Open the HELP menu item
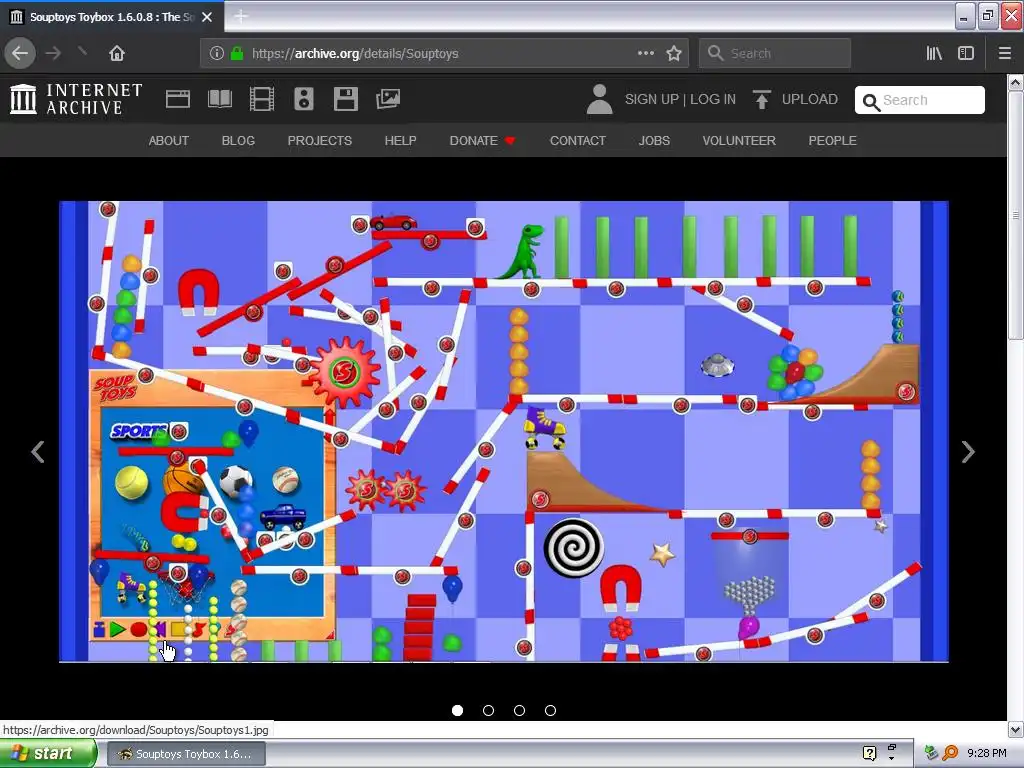The height and width of the screenshot is (768, 1024). (400, 140)
